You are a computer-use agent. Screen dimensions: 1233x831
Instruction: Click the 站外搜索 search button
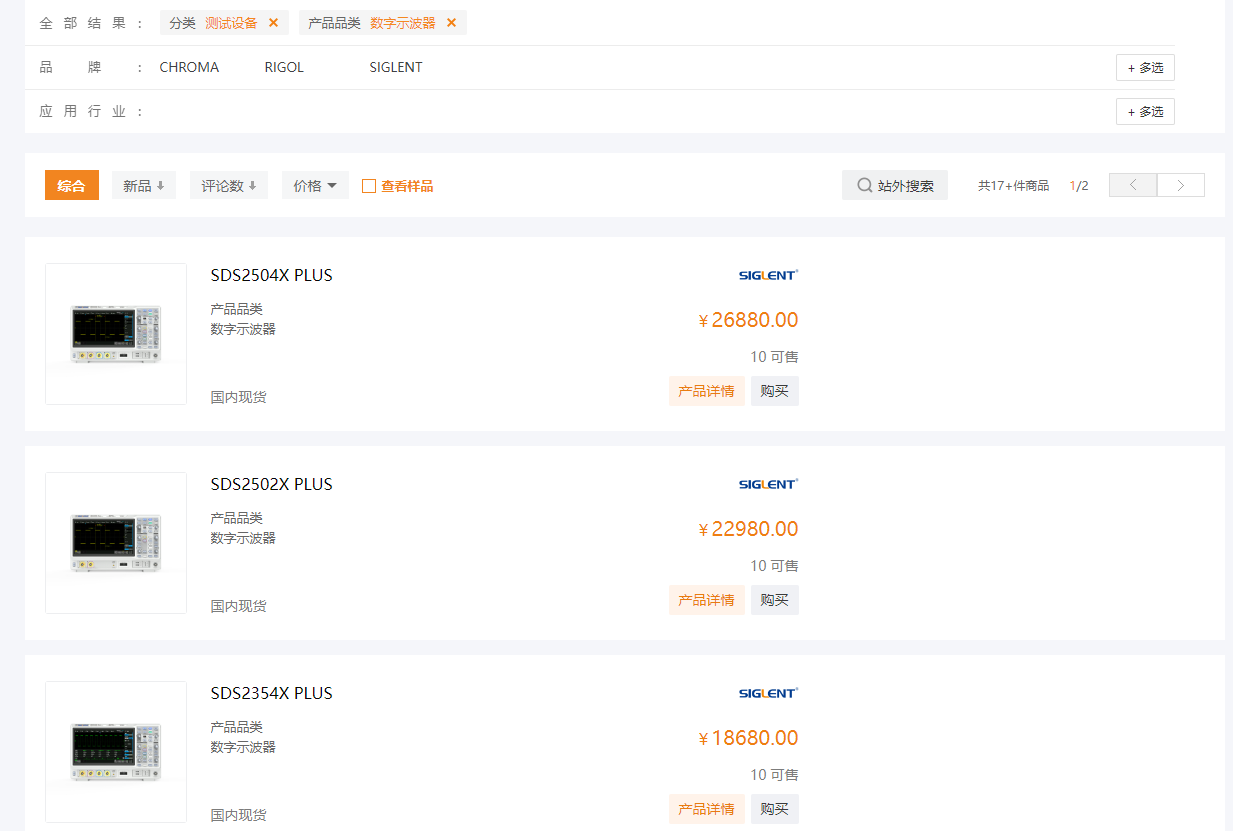pyautogui.click(x=895, y=186)
